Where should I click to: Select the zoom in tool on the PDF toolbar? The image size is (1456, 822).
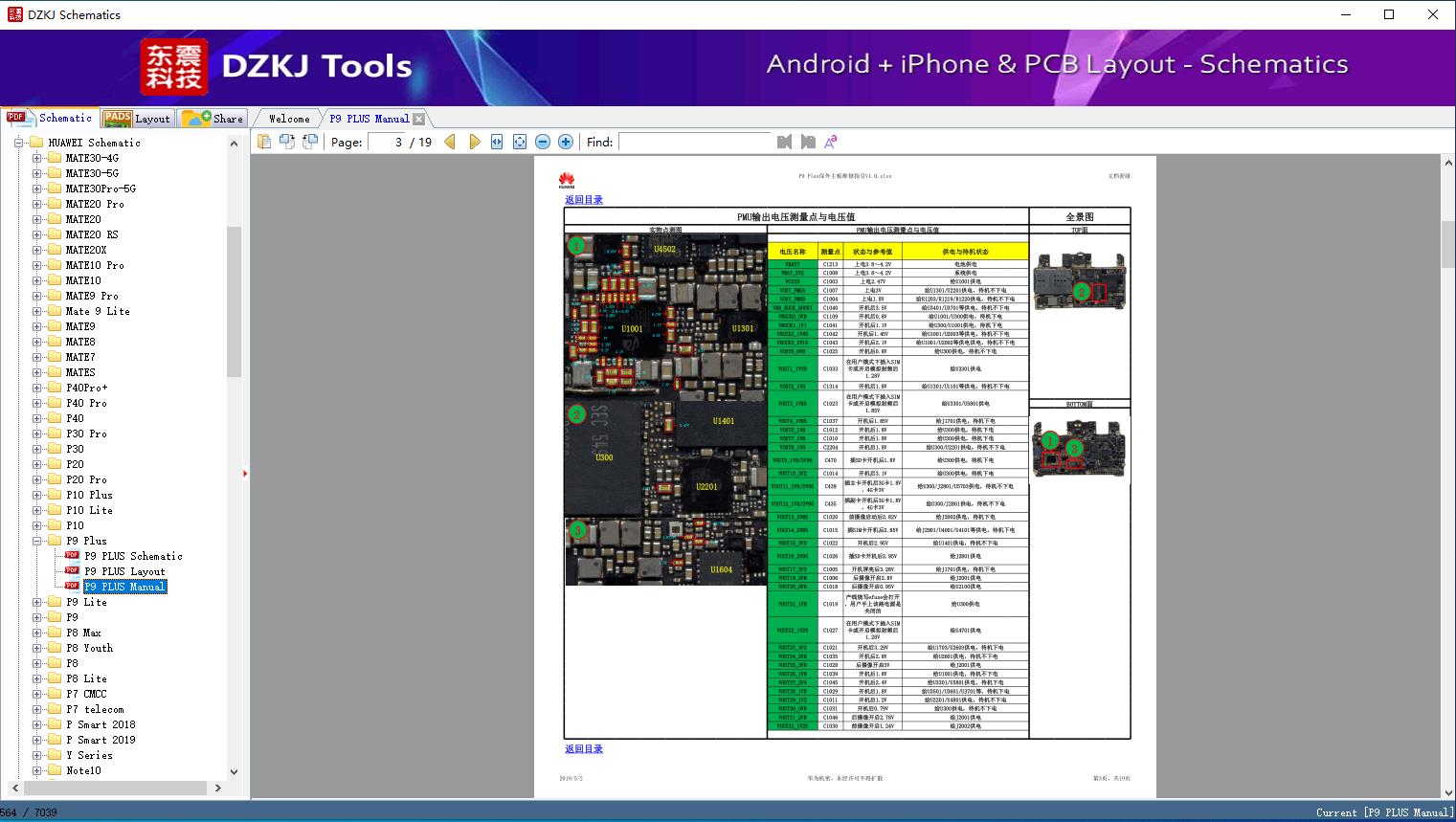[x=565, y=141]
